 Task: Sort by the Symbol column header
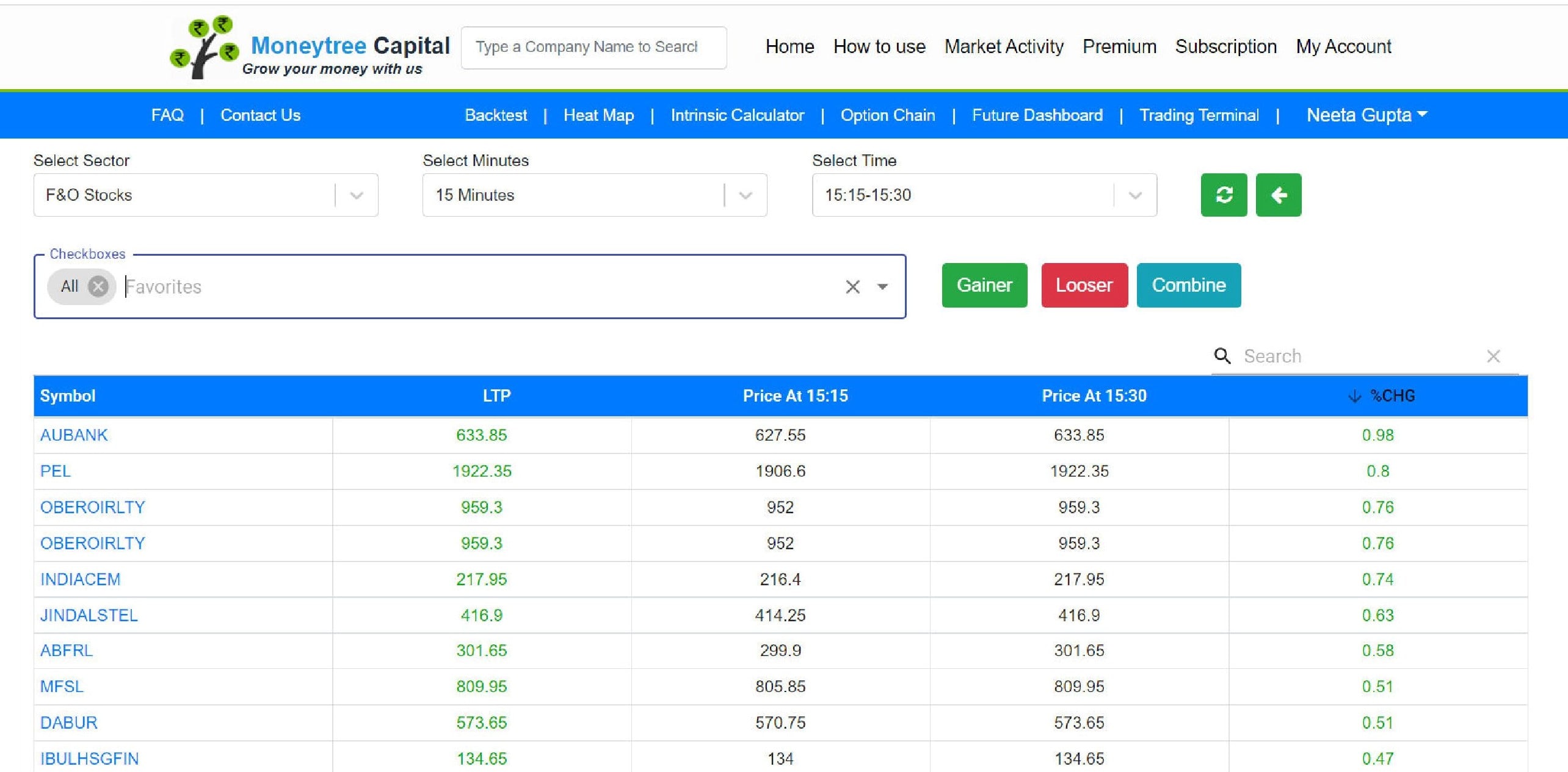[68, 396]
